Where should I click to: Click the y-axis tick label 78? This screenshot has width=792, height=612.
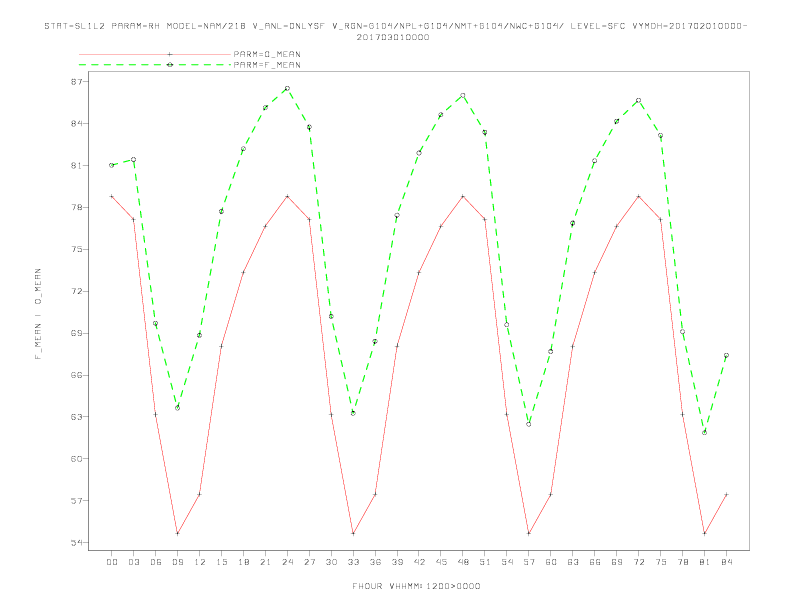tap(77, 207)
